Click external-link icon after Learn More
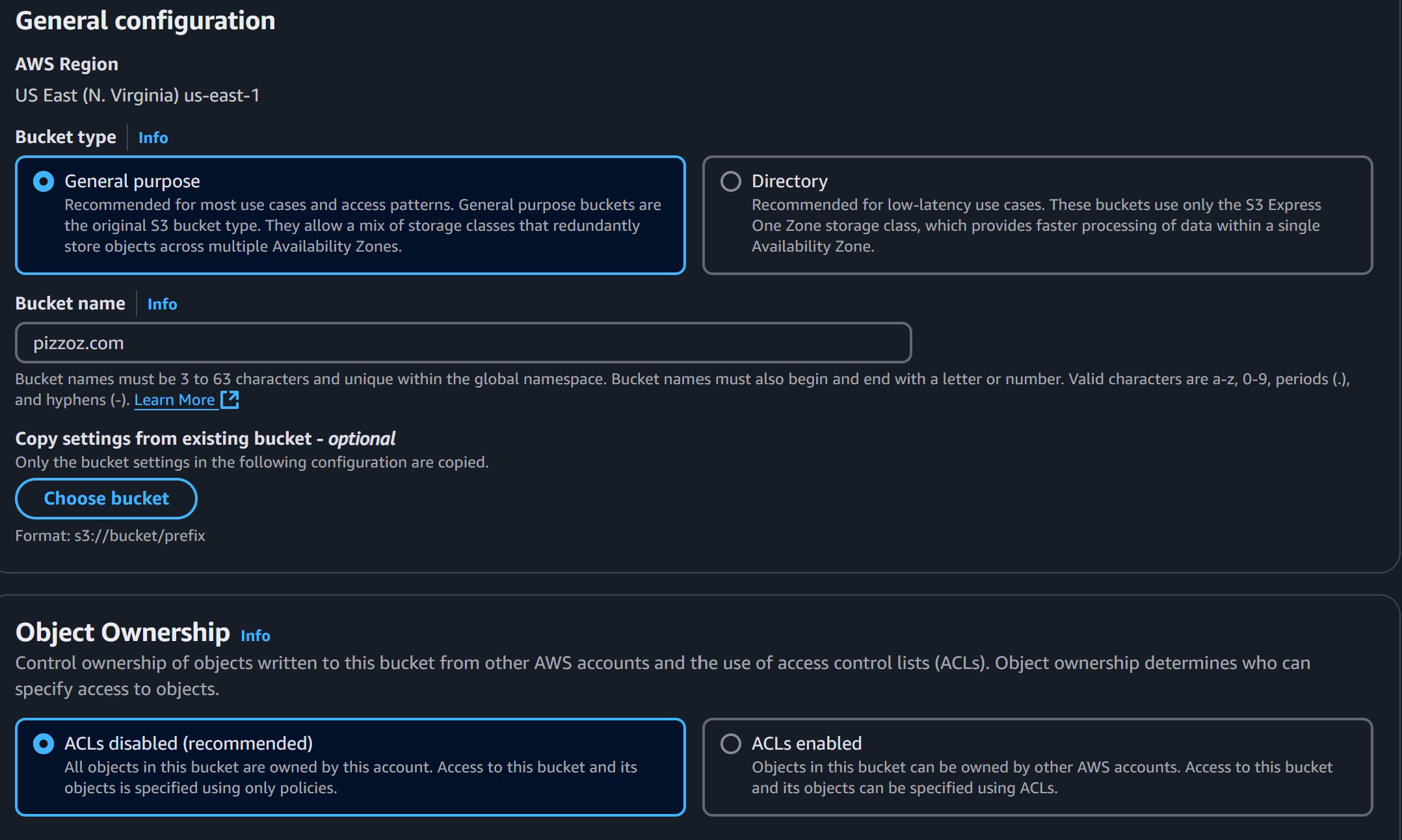Screen dimensions: 1402x840 pyautogui.click(x=230, y=400)
